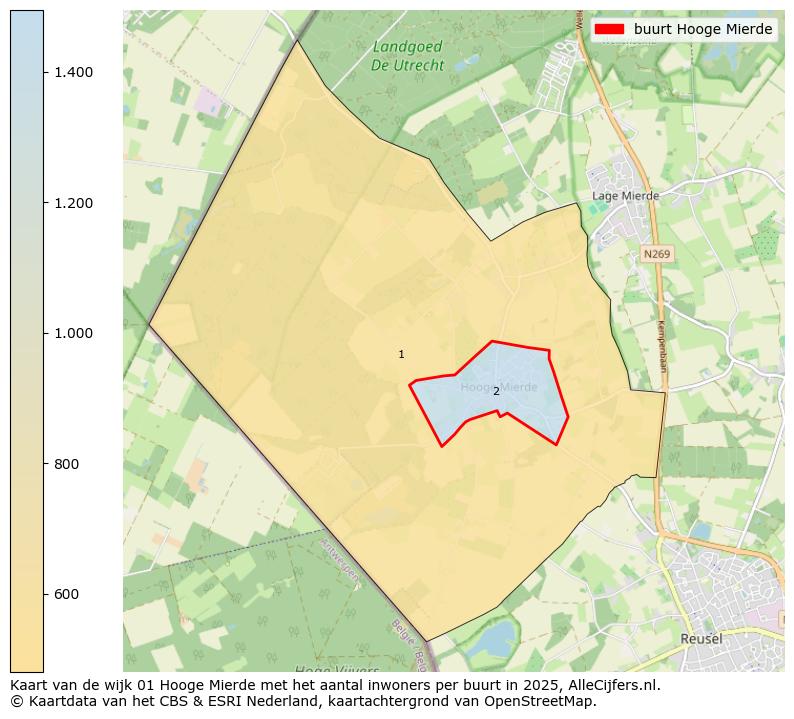Image resolution: width=794 pixels, height=719 pixels.
Task: Click the 1.400 tick on the colorbar
Action: tap(74, 72)
